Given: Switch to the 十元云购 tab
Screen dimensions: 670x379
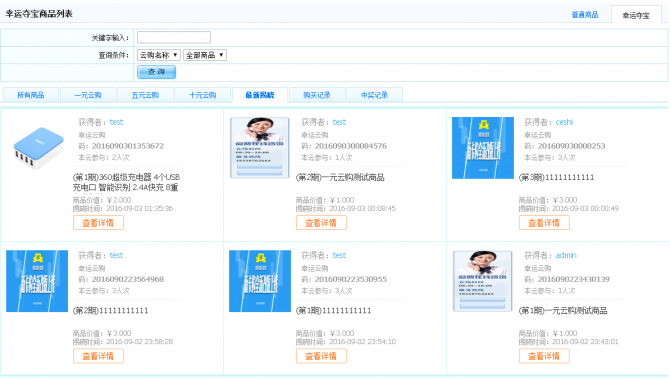Looking at the screenshot, I should pos(203,95).
